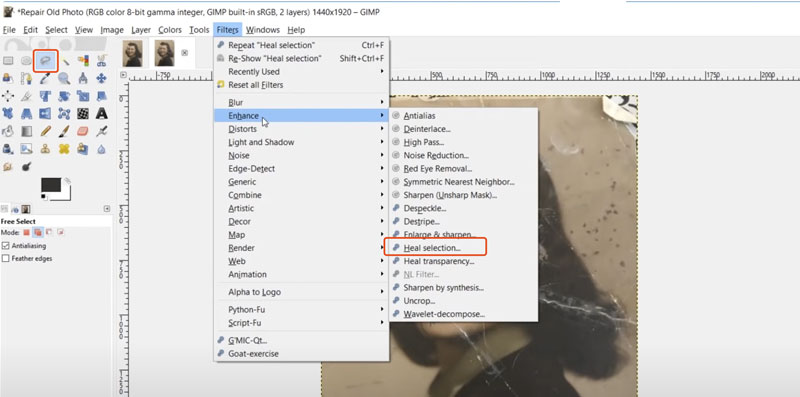Choose Repeat "Heal selection" menu entry
The image size is (800, 397).
pyautogui.click(x=301, y=45)
